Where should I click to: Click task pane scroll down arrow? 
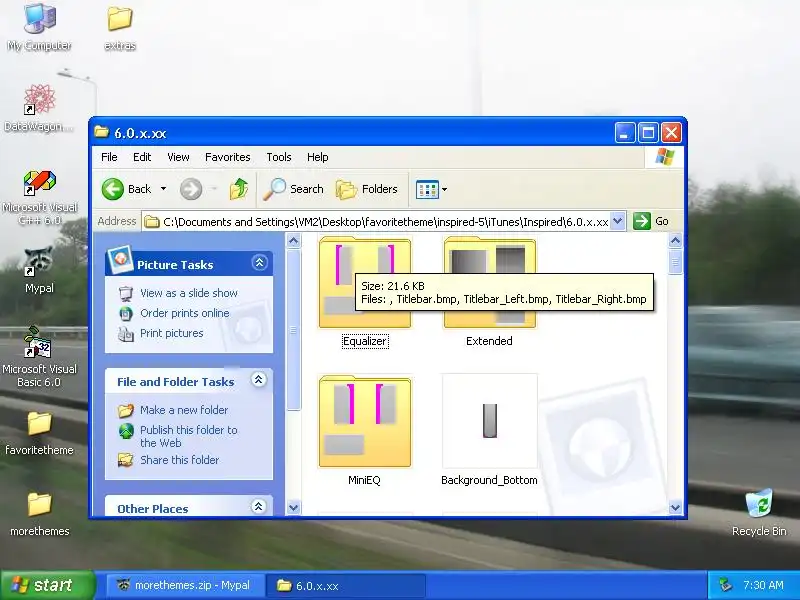coord(293,508)
